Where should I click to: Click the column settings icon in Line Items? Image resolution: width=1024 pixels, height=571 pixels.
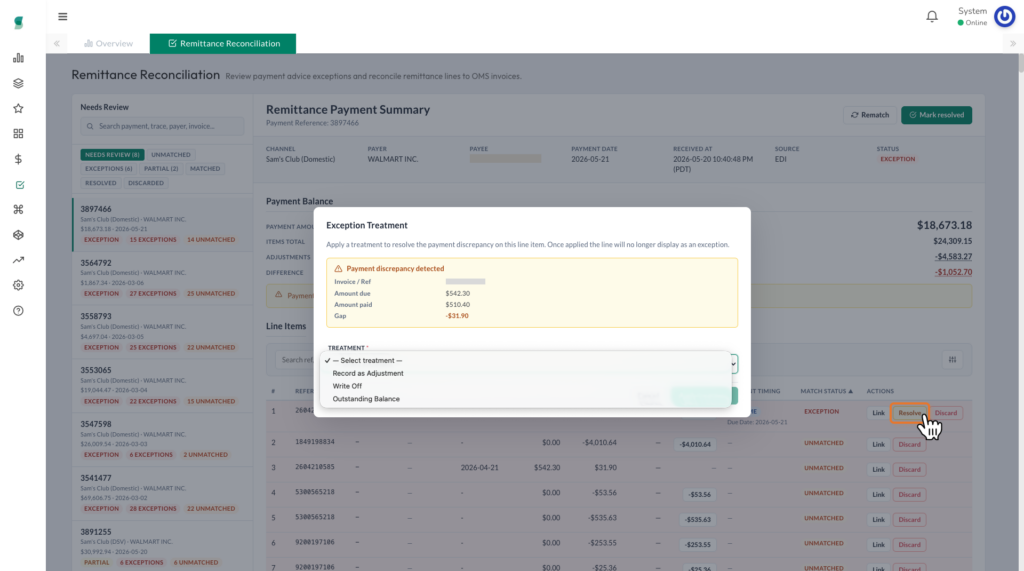(952, 359)
